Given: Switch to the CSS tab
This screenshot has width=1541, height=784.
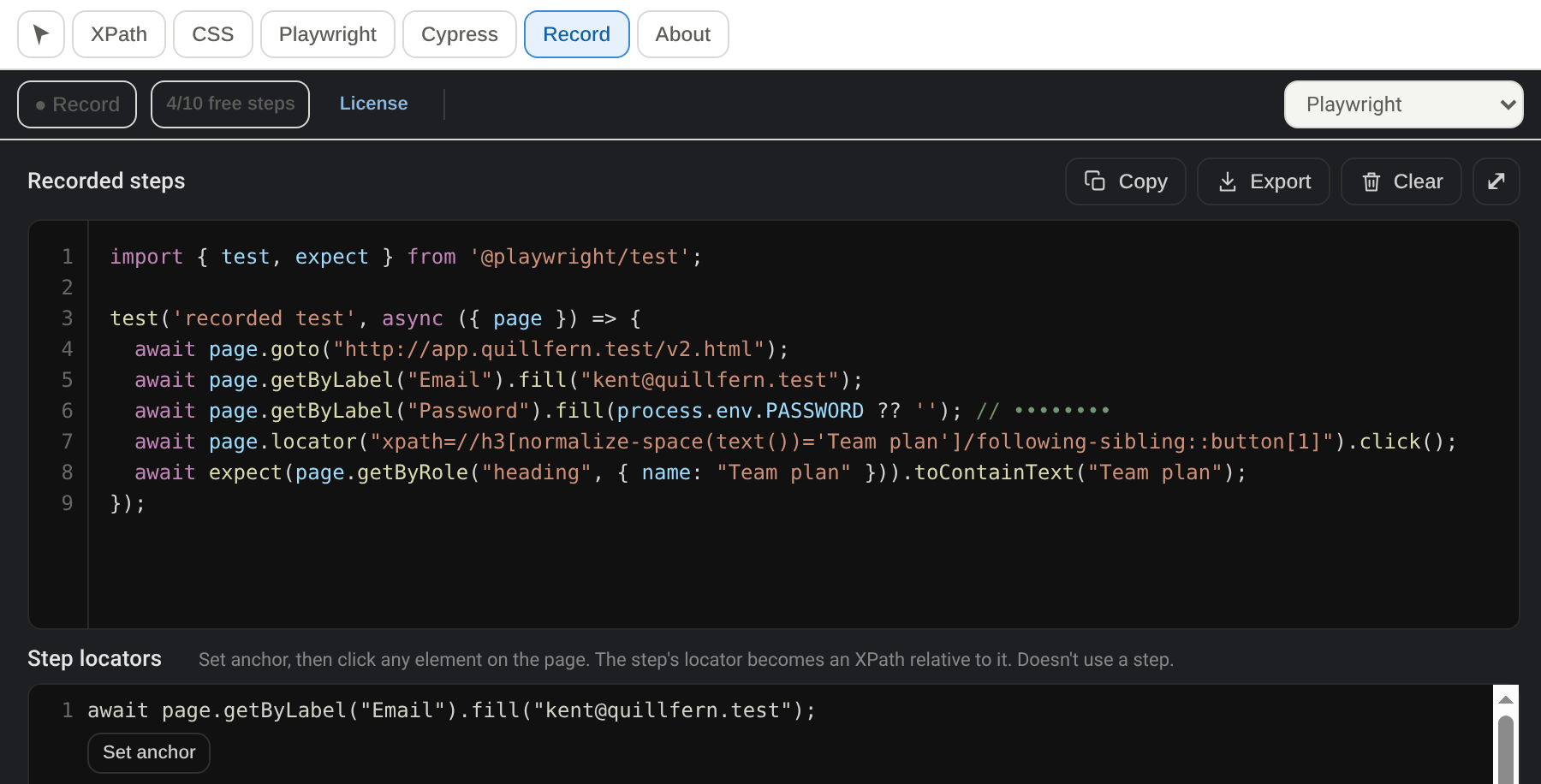Looking at the screenshot, I should (x=213, y=34).
